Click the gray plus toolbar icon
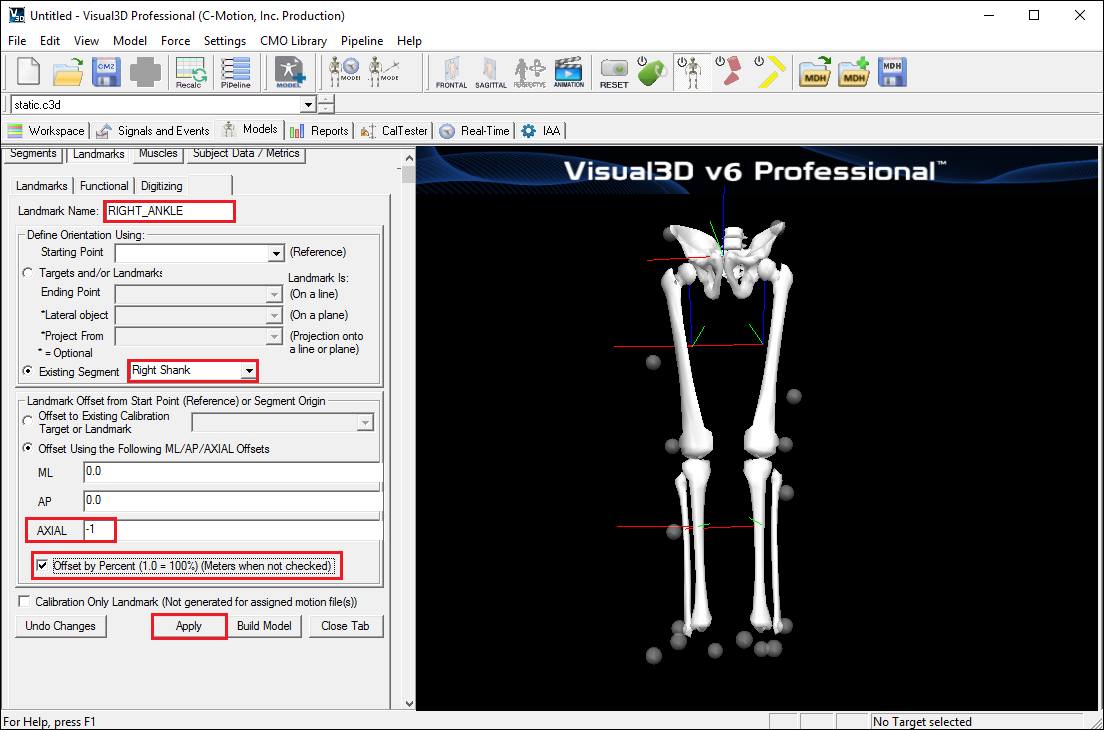The image size is (1104, 730). pyautogui.click(x=145, y=72)
